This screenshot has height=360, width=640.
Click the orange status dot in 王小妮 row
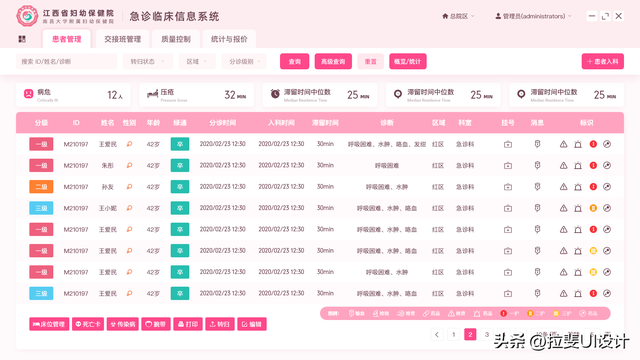pos(593,208)
